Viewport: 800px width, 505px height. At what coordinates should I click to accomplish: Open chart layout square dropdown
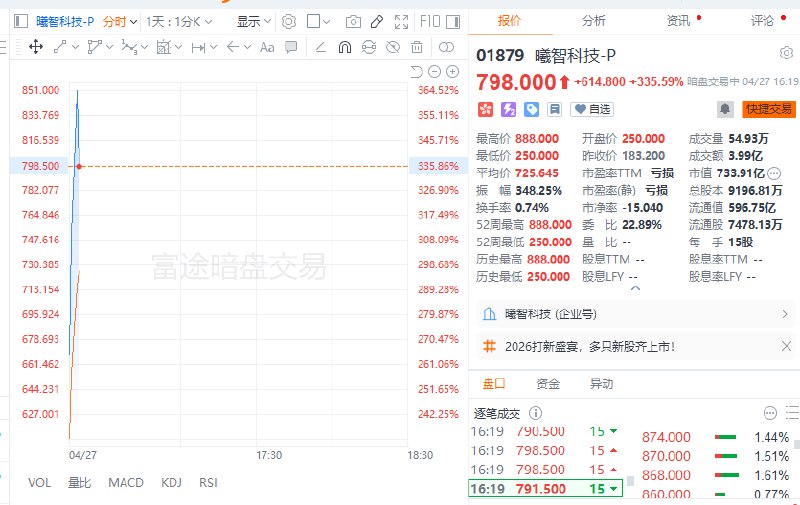(318, 21)
